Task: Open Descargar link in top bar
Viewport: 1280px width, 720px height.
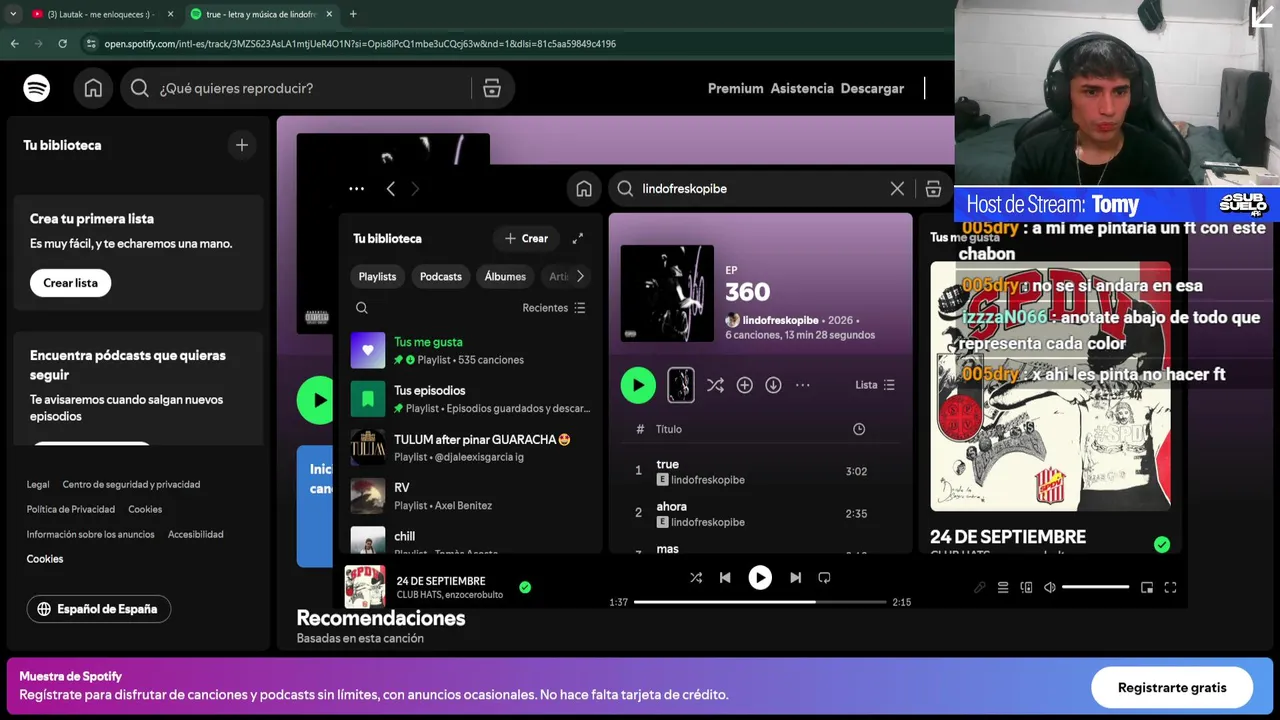Action: coord(872,88)
